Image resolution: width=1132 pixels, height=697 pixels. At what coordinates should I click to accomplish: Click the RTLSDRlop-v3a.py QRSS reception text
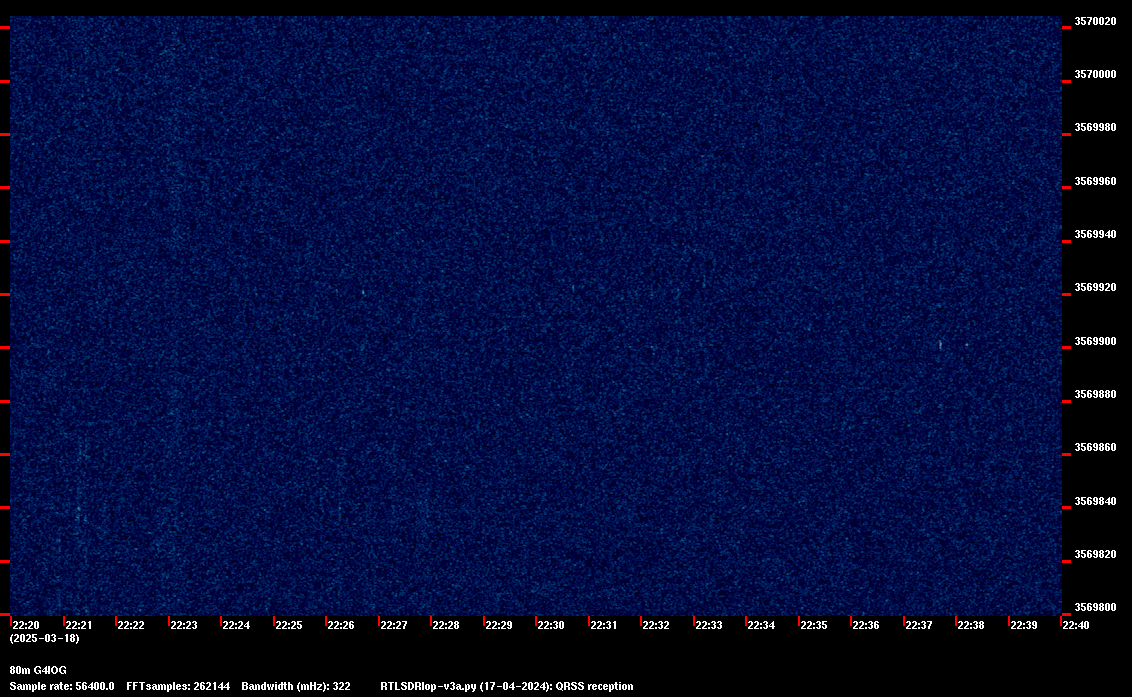click(x=507, y=686)
